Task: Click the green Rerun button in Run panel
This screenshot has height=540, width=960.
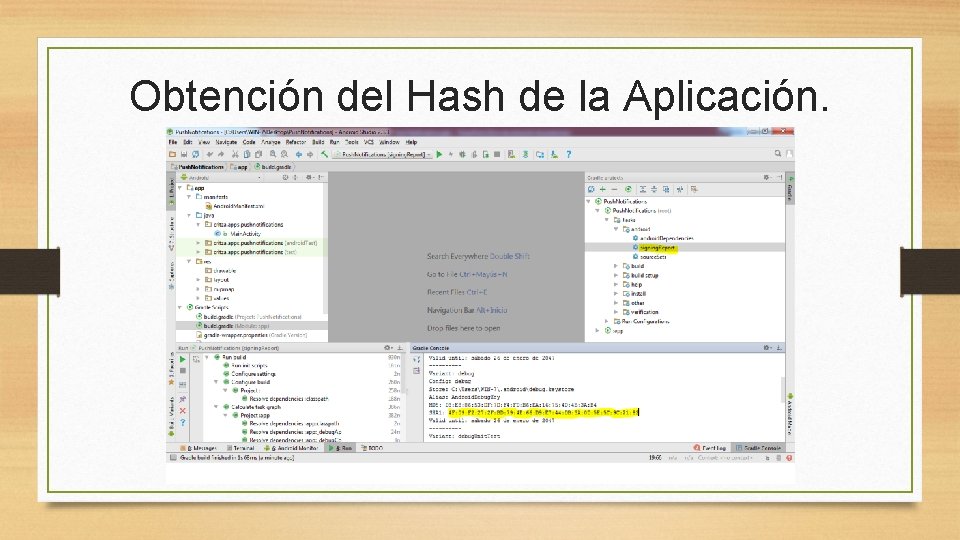Action: click(x=182, y=359)
